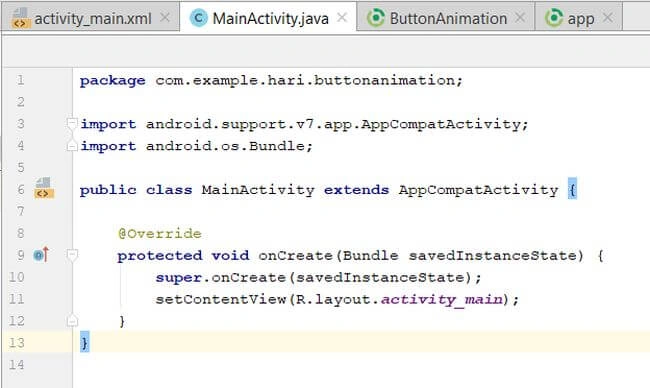Click android.os.Bundle import text
The width and height of the screenshot is (650, 388).
(225, 146)
